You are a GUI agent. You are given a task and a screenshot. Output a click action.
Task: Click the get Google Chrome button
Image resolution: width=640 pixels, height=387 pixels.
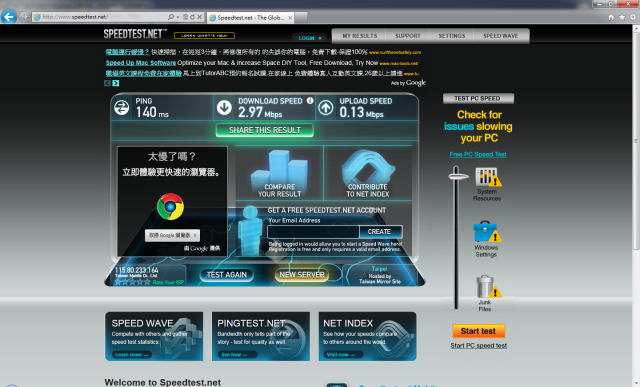click(x=173, y=235)
